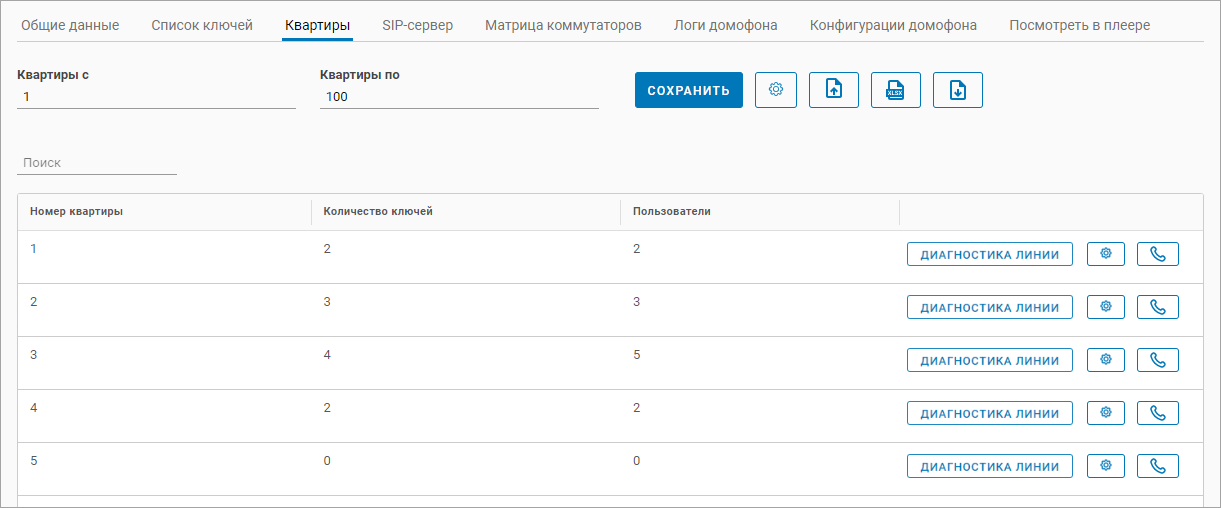Call apartment 3 using the phone icon
Image resolution: width=1221 pixels, height=508 pixels.
(1158, 360)
